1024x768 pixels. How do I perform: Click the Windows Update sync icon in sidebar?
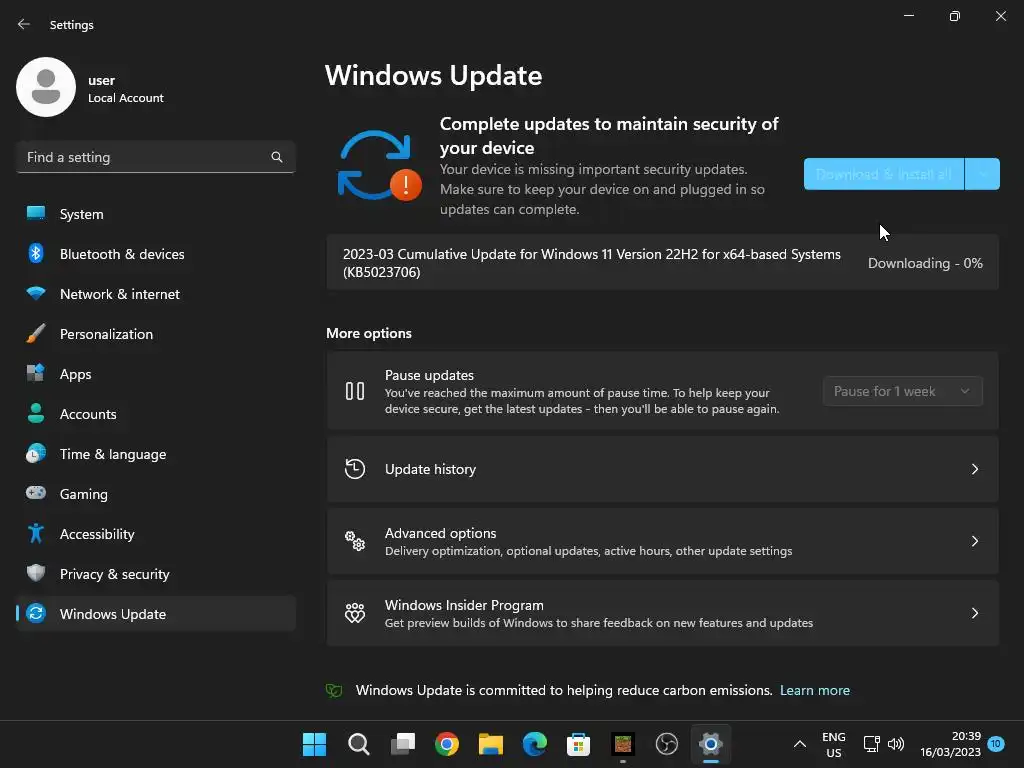coord(36,613)
